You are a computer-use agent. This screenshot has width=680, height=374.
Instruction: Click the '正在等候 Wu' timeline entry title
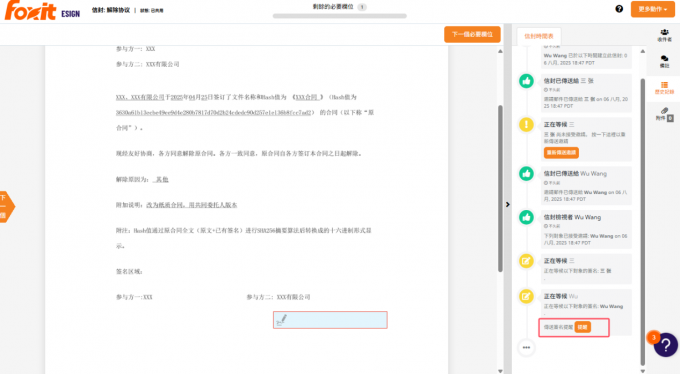[561, 296]
